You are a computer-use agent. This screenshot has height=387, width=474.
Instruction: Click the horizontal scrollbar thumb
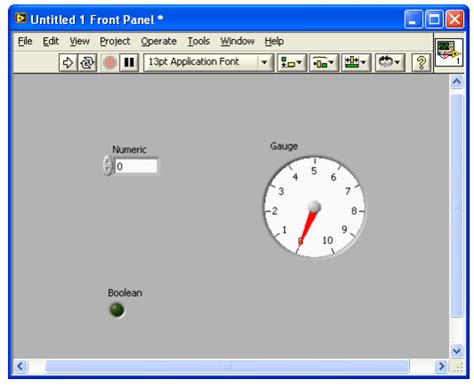(x=227, y=366)
